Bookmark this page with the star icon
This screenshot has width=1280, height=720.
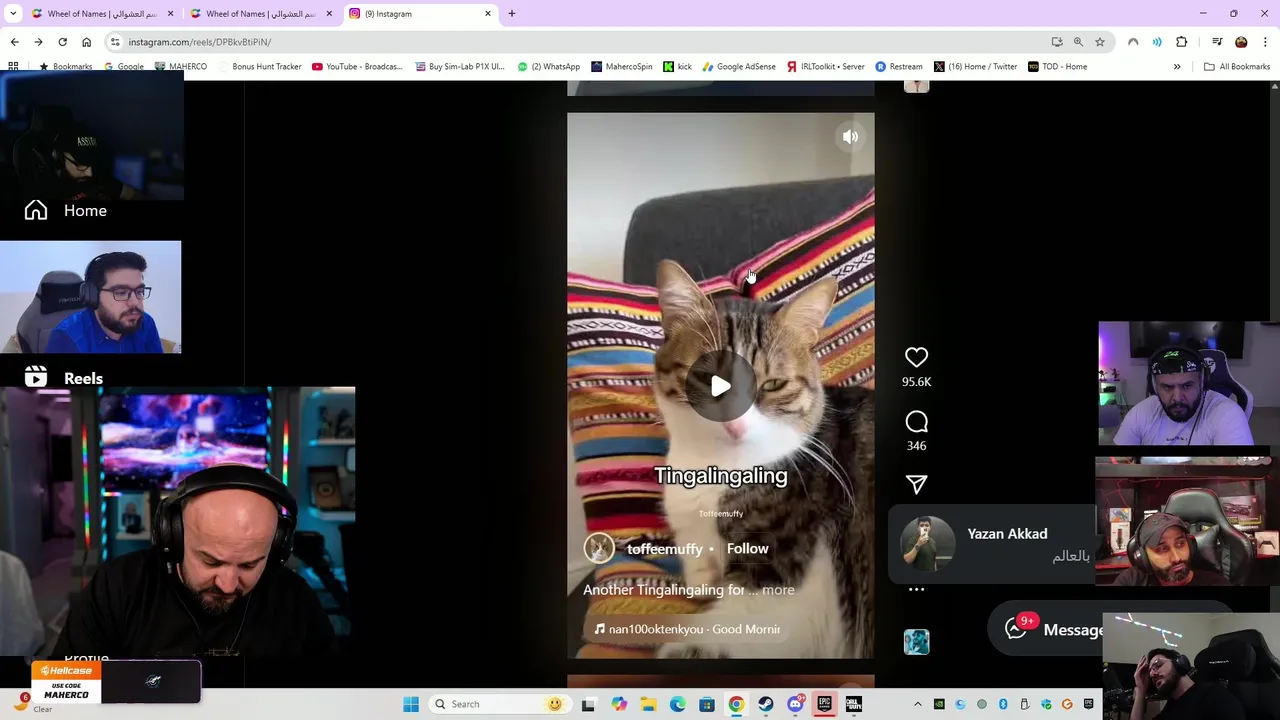pyautogui.click(x=1099, y=42)
